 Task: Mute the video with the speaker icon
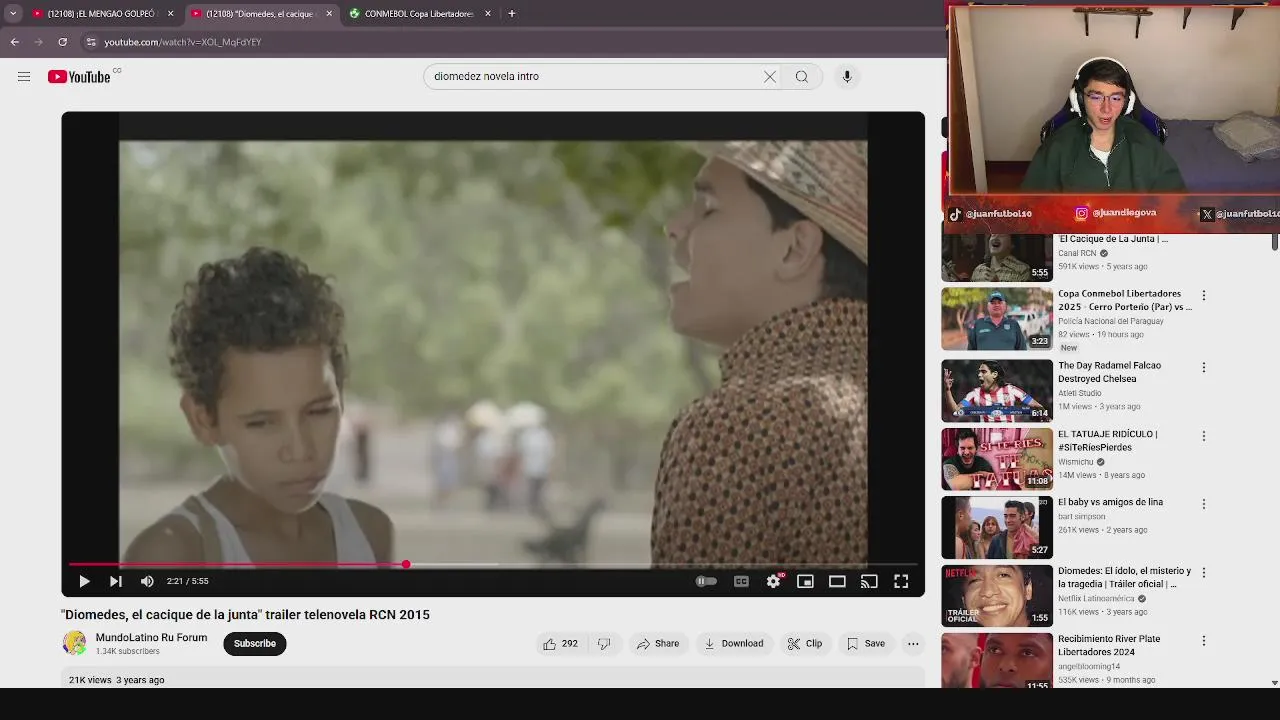click(x=147, y=581)
